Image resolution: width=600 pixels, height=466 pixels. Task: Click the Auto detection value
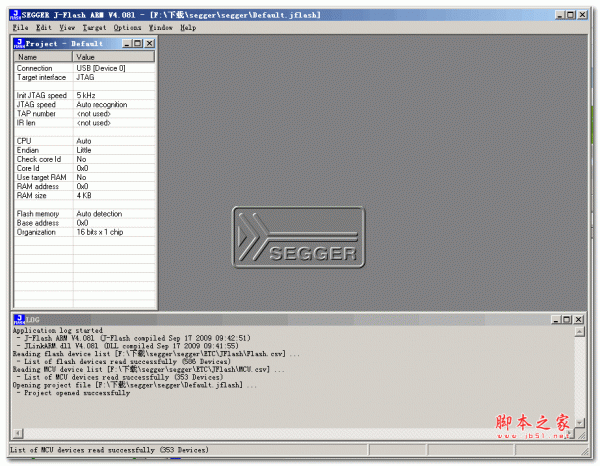(x=99, y=213)
